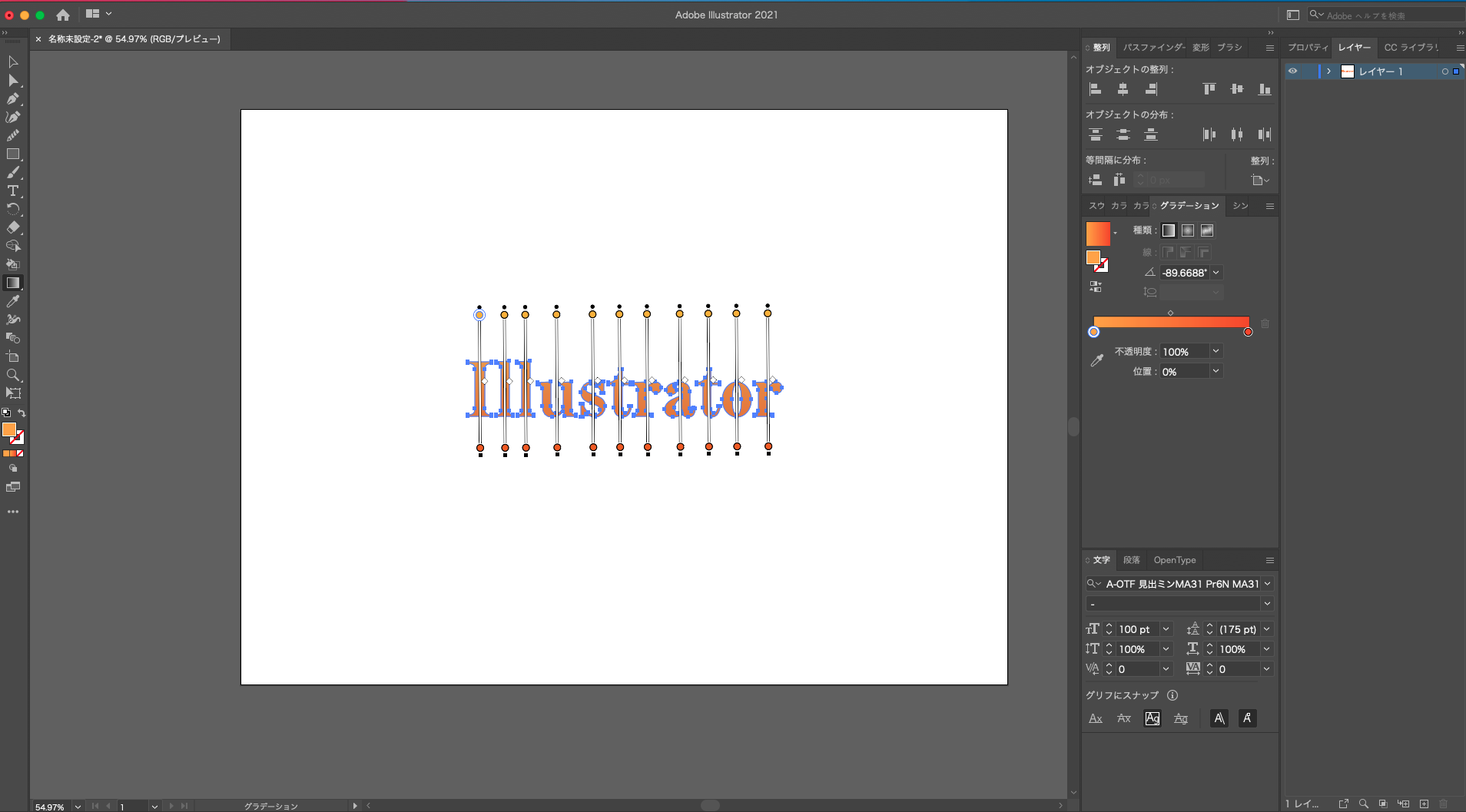
Task: Swap fill and stroke arrow icon
Action: click(22, 413)
